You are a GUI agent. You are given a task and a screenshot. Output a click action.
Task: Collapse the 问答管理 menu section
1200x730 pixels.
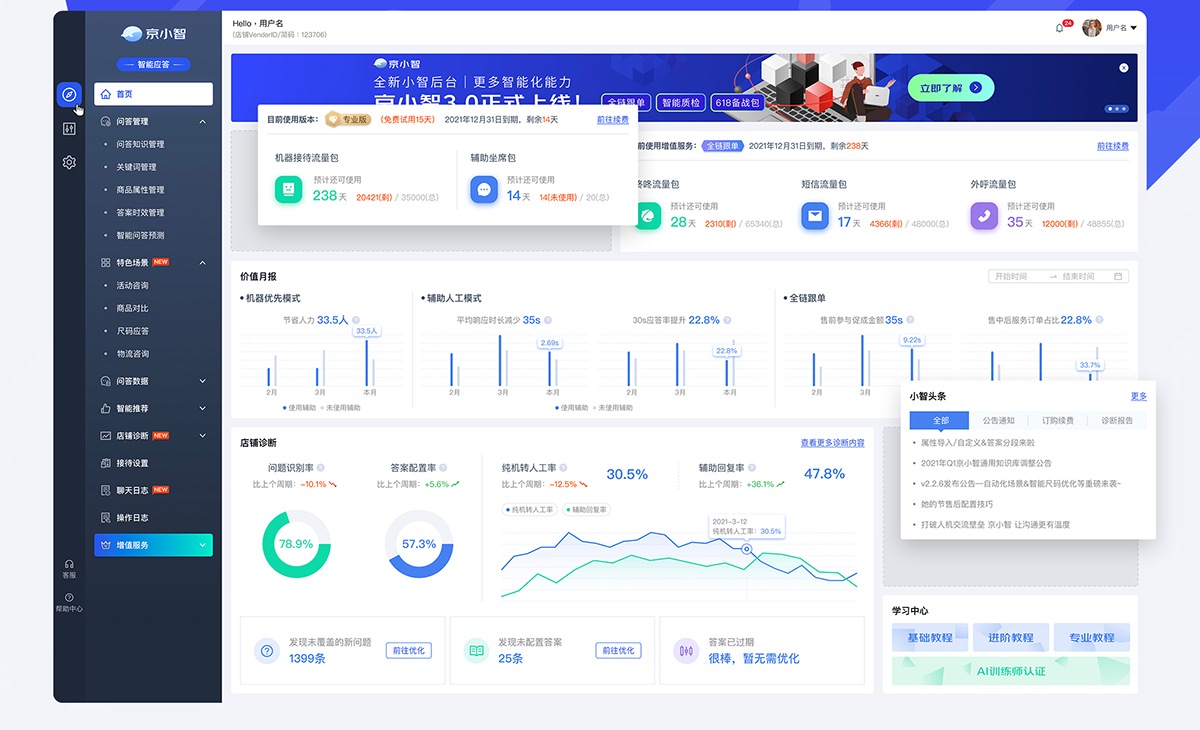(x=203, y=122)
